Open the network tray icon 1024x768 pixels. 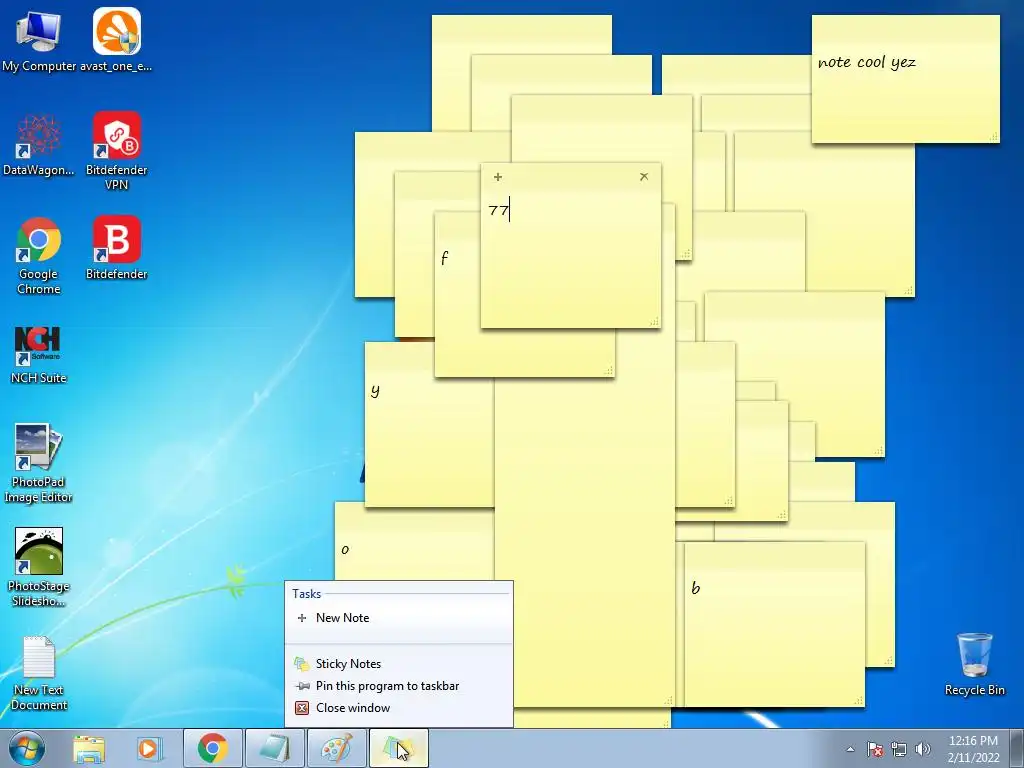(899, 749)
